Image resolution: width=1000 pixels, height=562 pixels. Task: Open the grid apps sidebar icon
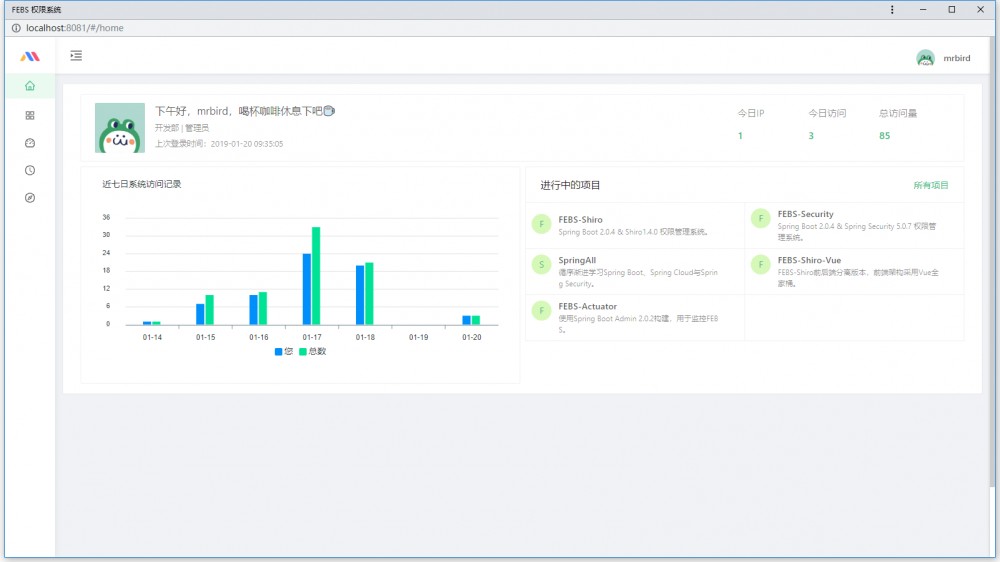[30, 115]
